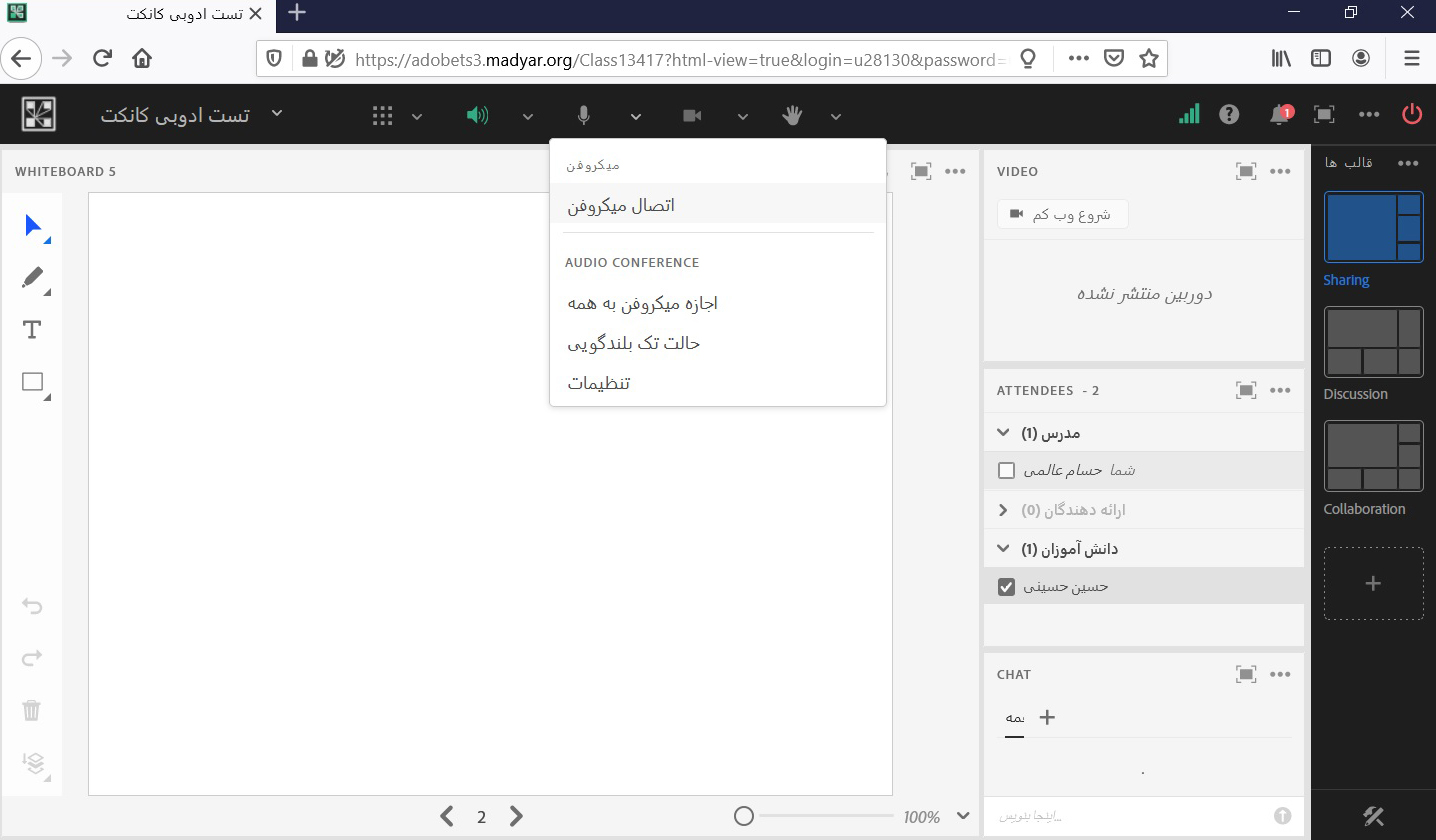The image size is (1436, 840).
Task: Adjust the whiteboard zoom slider handle
Action: pyautogui.click(x=743, y=816)
